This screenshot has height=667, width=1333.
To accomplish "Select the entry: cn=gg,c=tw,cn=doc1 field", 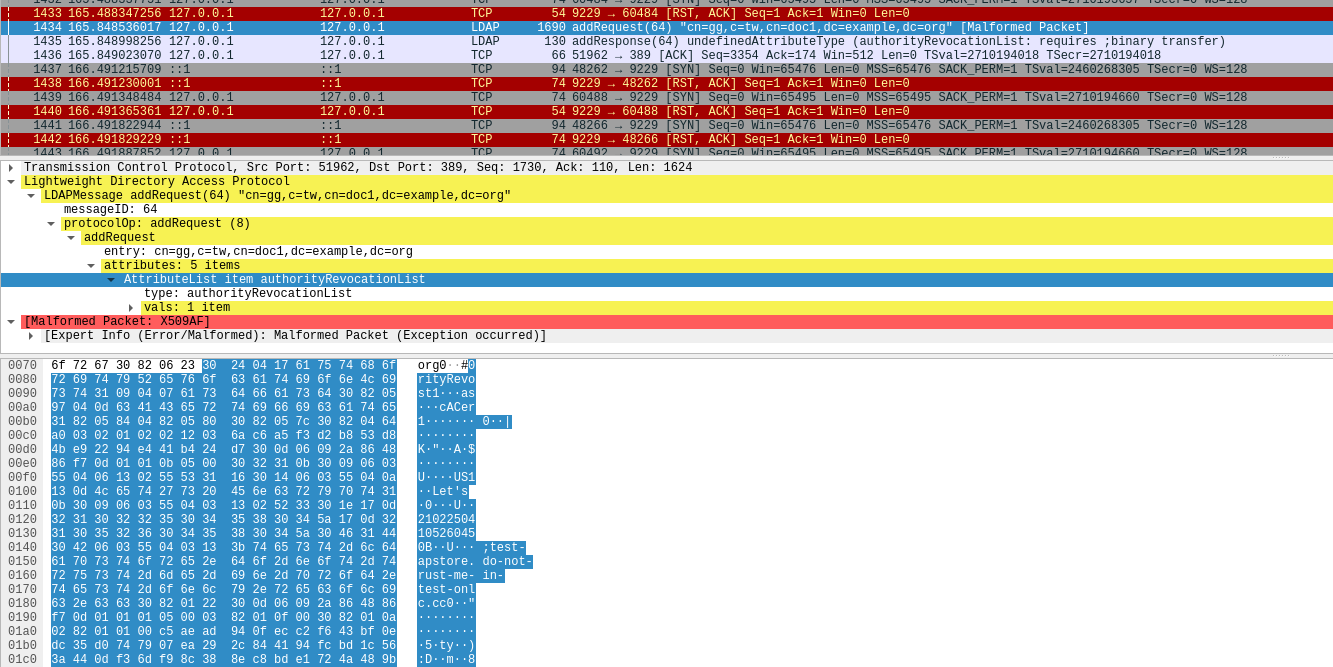I will (258, 252).
